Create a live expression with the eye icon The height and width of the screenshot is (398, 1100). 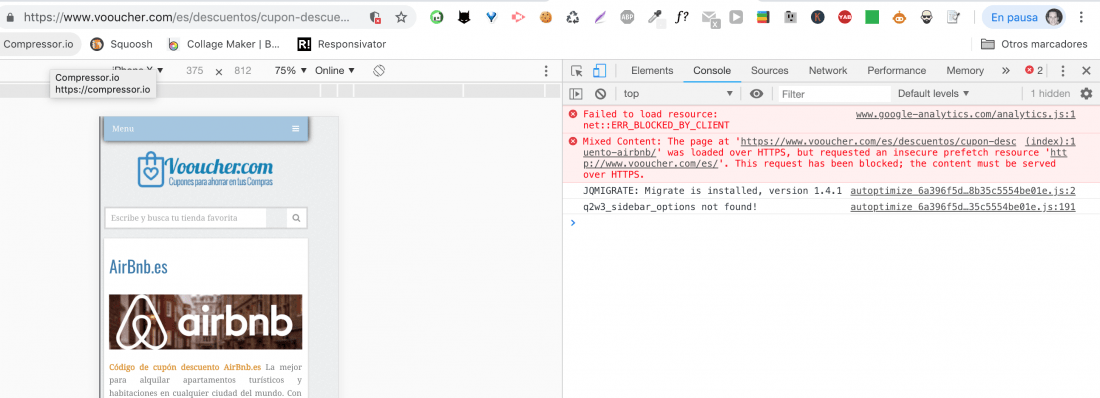(x=756, y=93)
